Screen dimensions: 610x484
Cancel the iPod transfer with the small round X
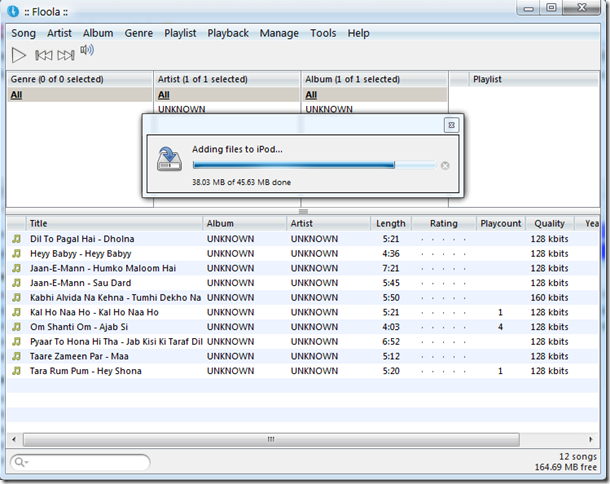pyautogui.click(x=445, y=166)
